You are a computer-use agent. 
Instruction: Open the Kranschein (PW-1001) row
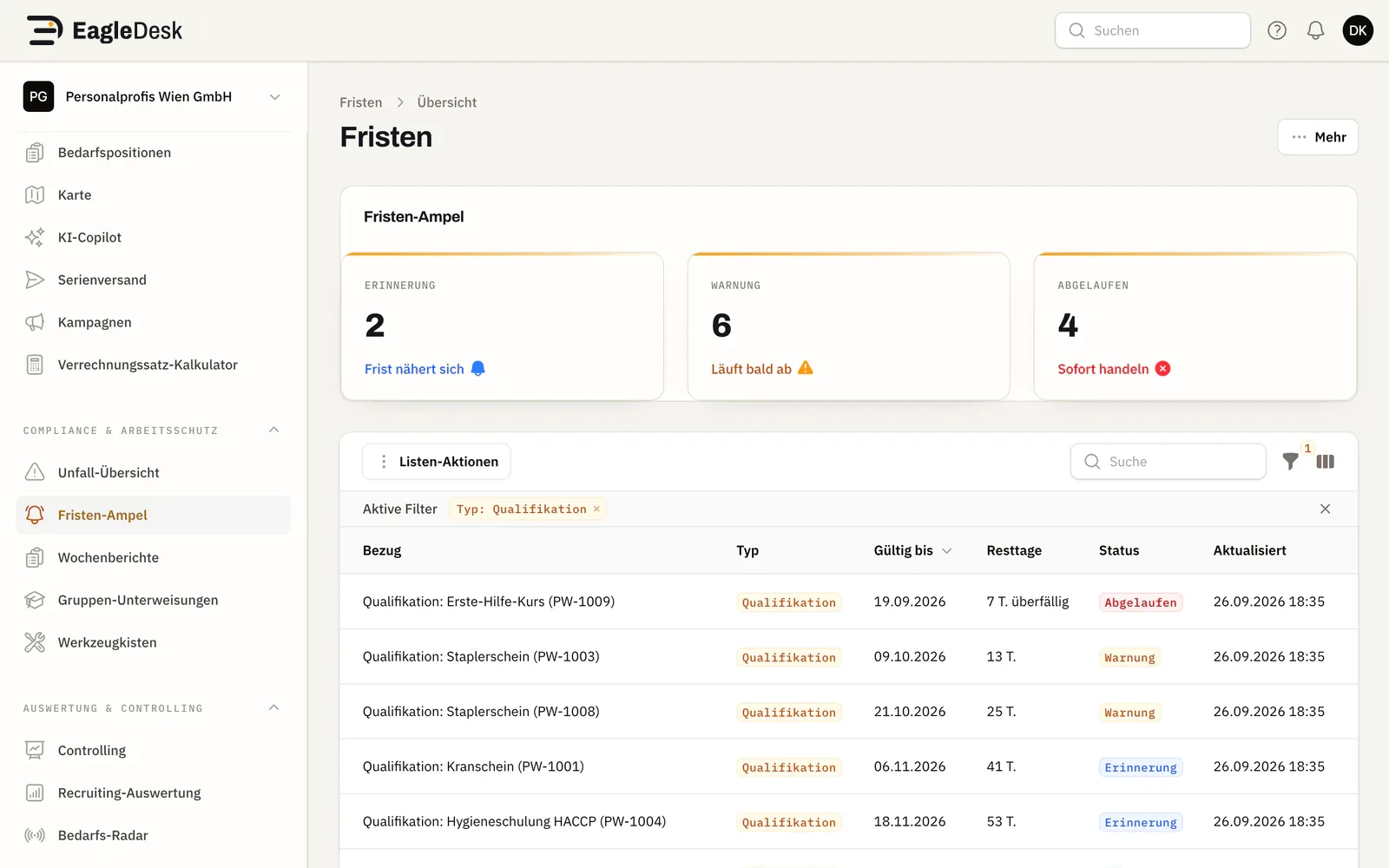pyautogui.click(x=849, y=767)
